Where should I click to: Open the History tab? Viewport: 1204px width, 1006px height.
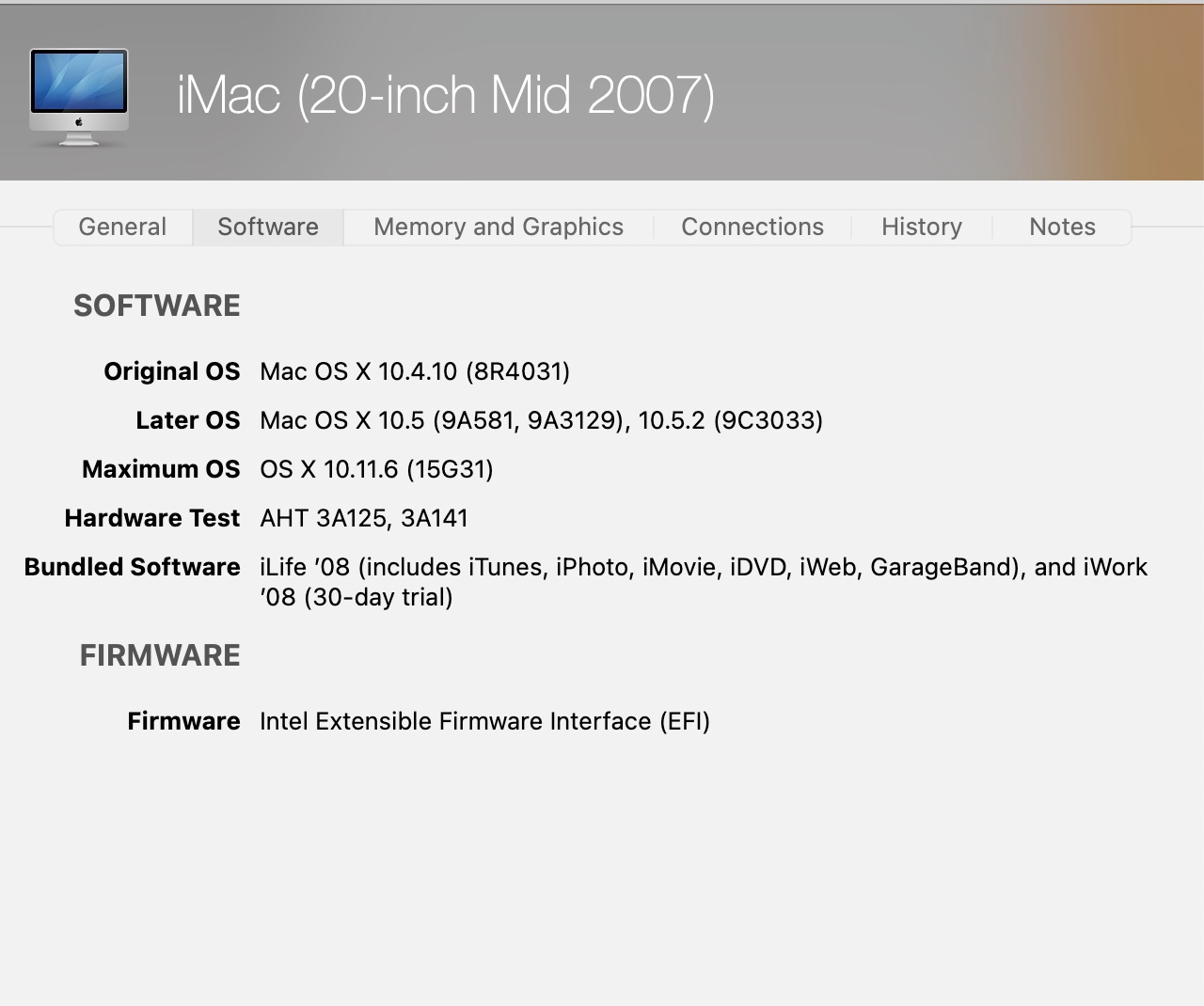(x=922, y=227)
